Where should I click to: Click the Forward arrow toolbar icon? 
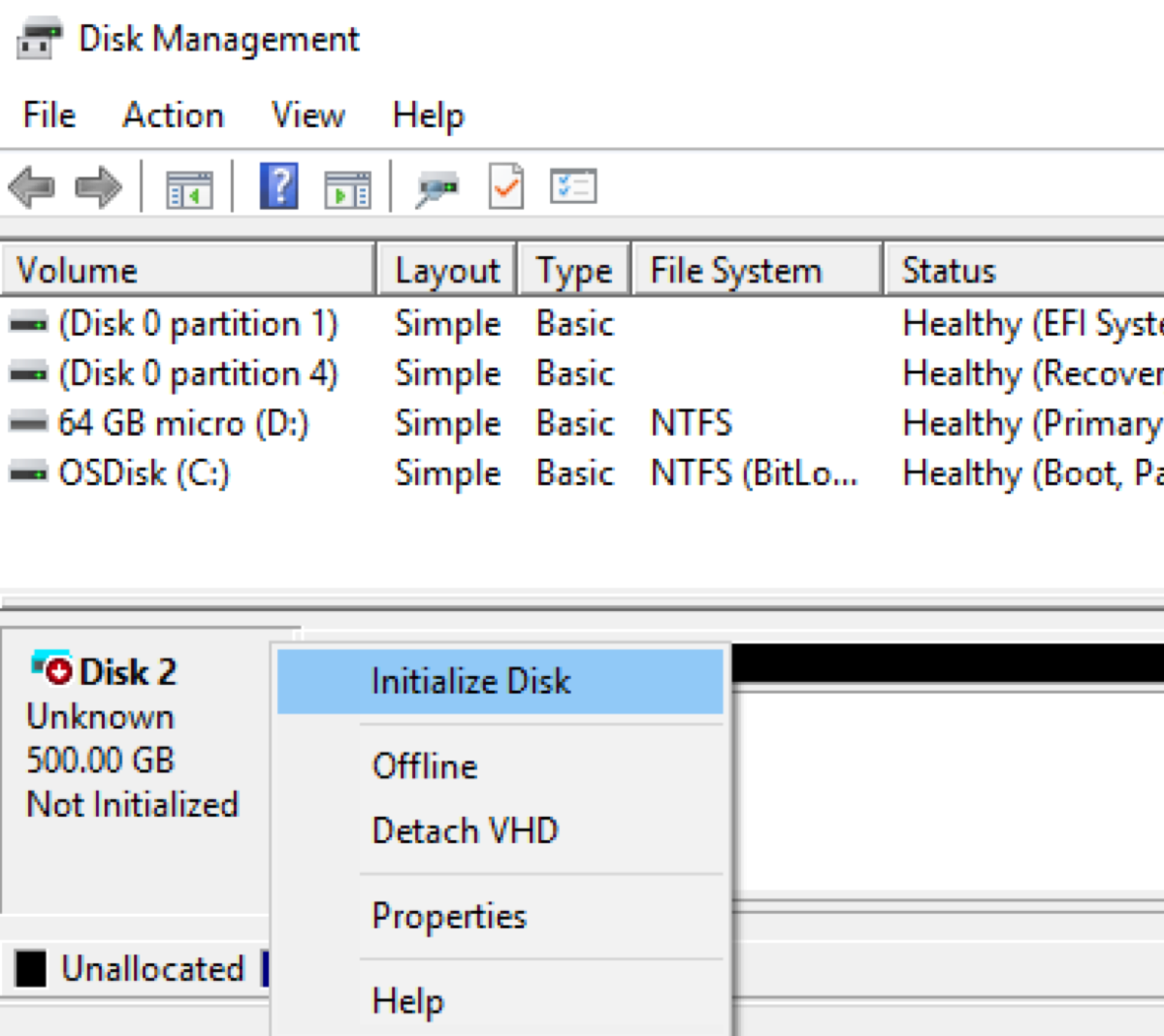tap(99, 186)
